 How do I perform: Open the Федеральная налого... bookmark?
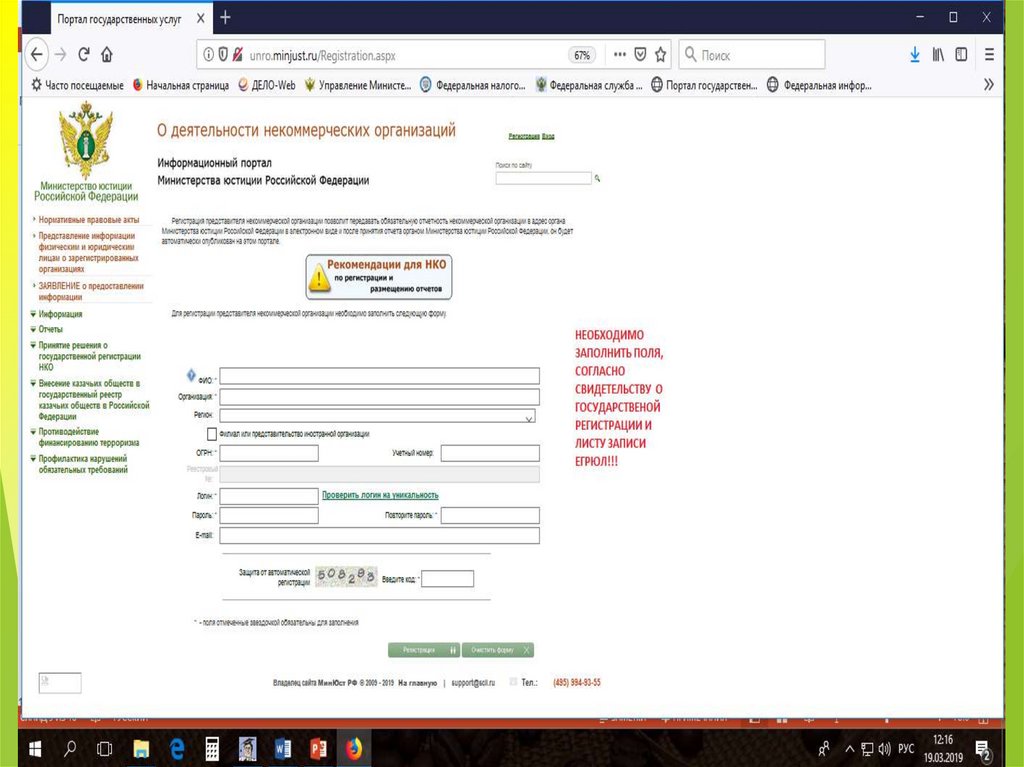[x=472, y=85]
